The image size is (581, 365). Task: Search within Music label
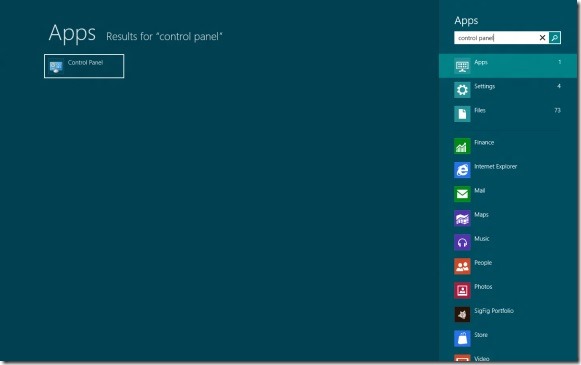pyautogui.click(x=482, y=239)
